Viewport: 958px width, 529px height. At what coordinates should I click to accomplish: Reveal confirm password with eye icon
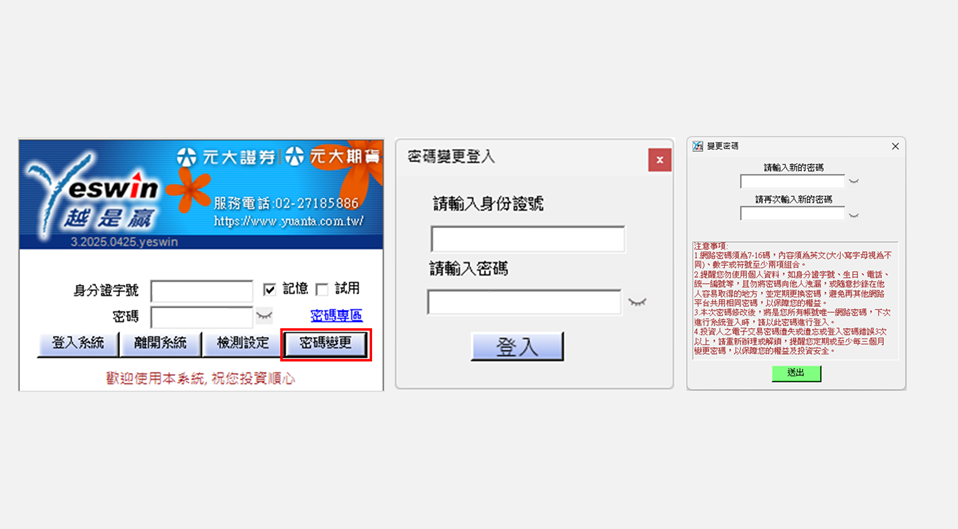[x=854, y=215]
